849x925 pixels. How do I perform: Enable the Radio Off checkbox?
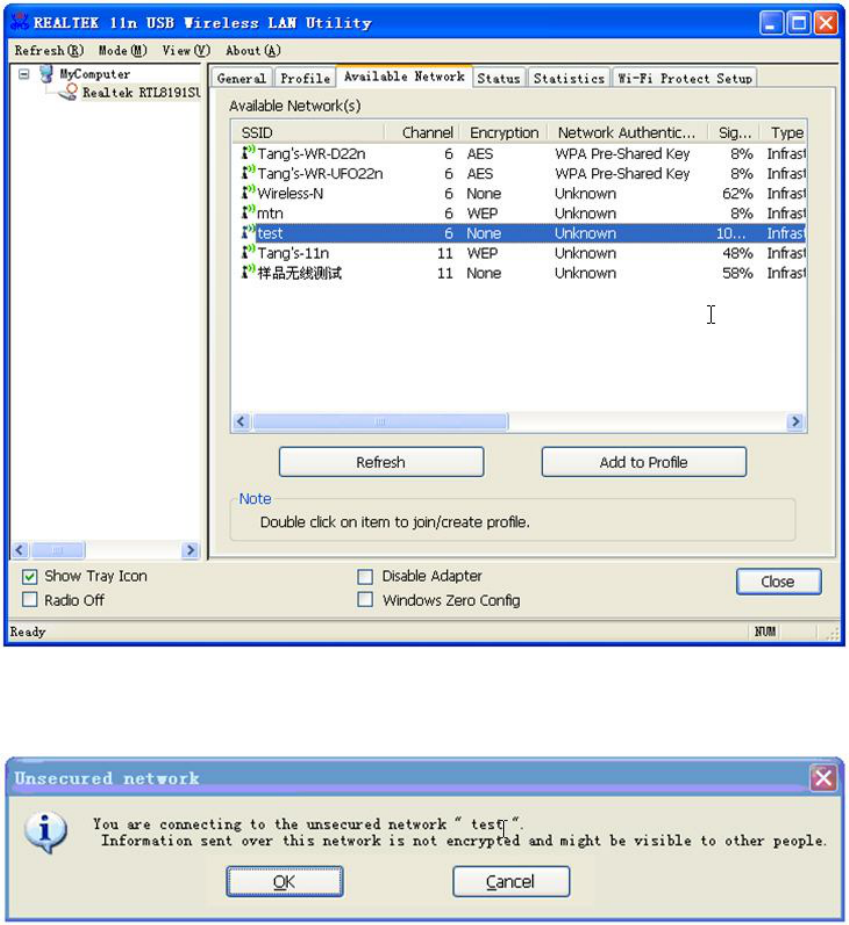coord(29,600)
